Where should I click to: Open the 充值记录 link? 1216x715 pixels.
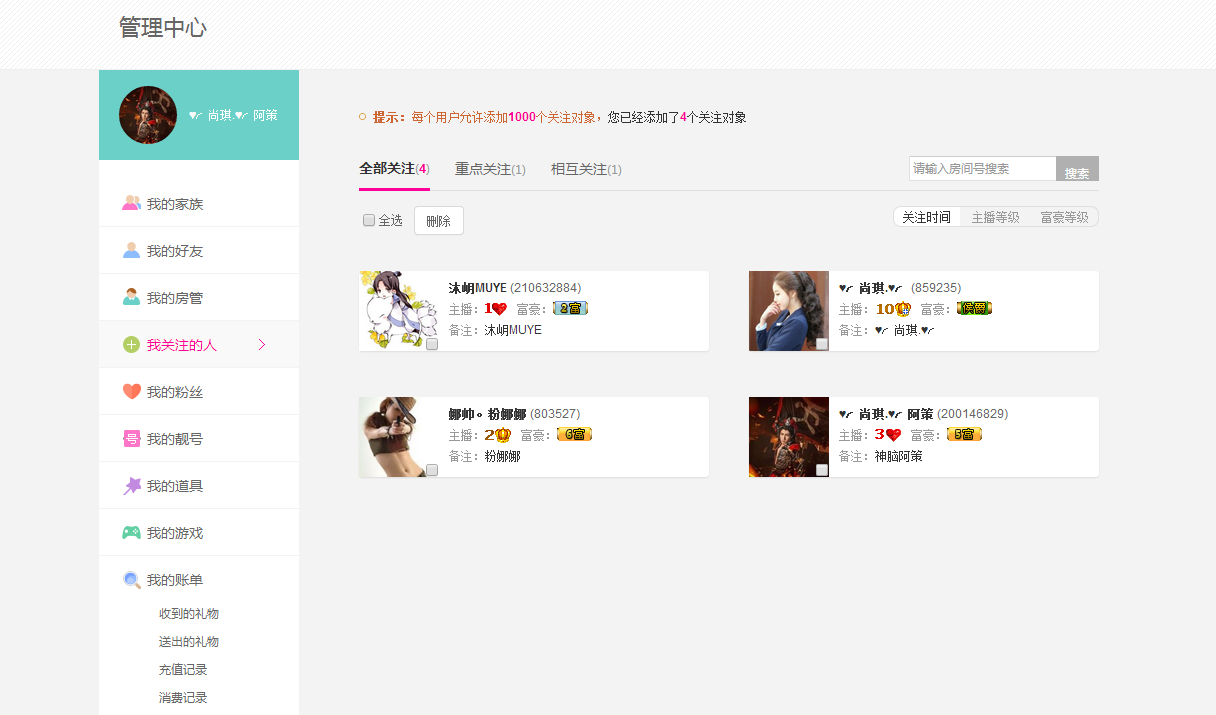[x=183, y=670]
